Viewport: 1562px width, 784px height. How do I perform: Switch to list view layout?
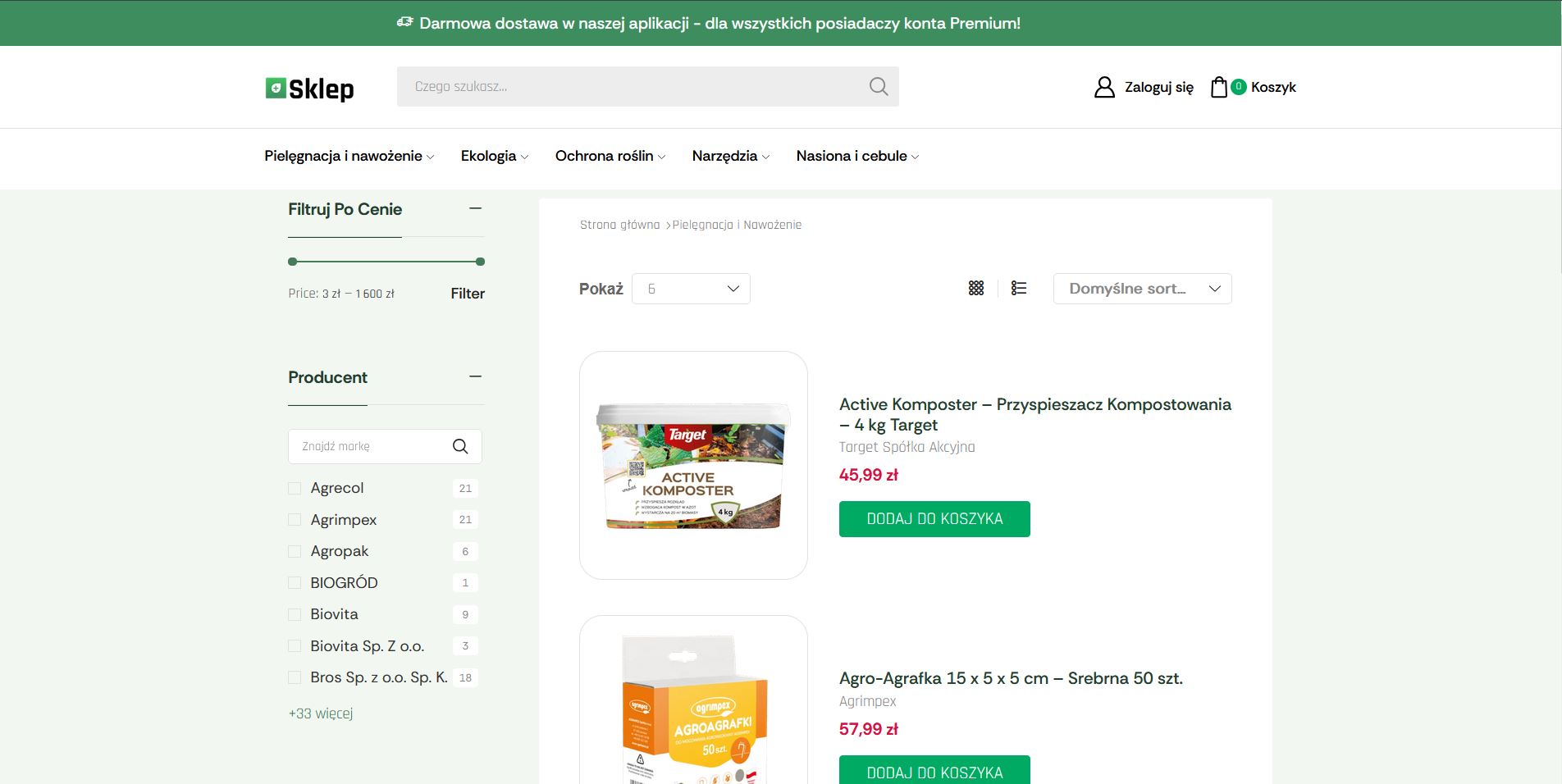(1019, 288)
